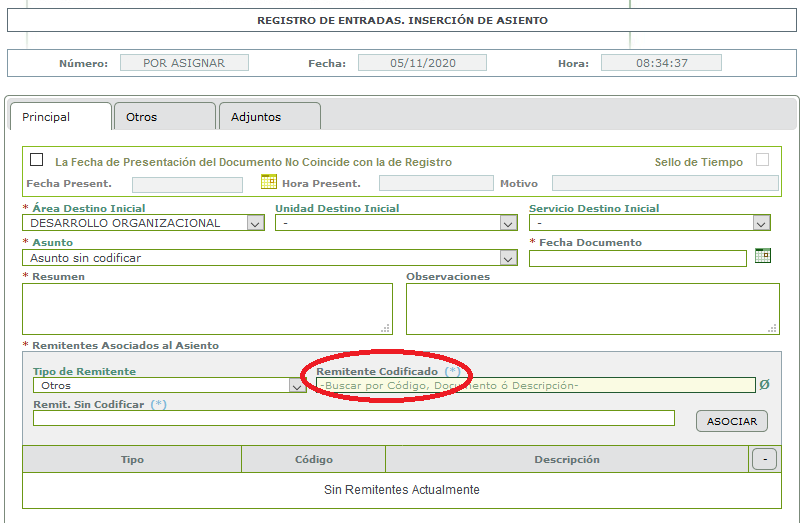Viewport: 808px width, 523px height.
Task: Check the presentation date mismatch checkbox
Action: (x=37, y=160)
